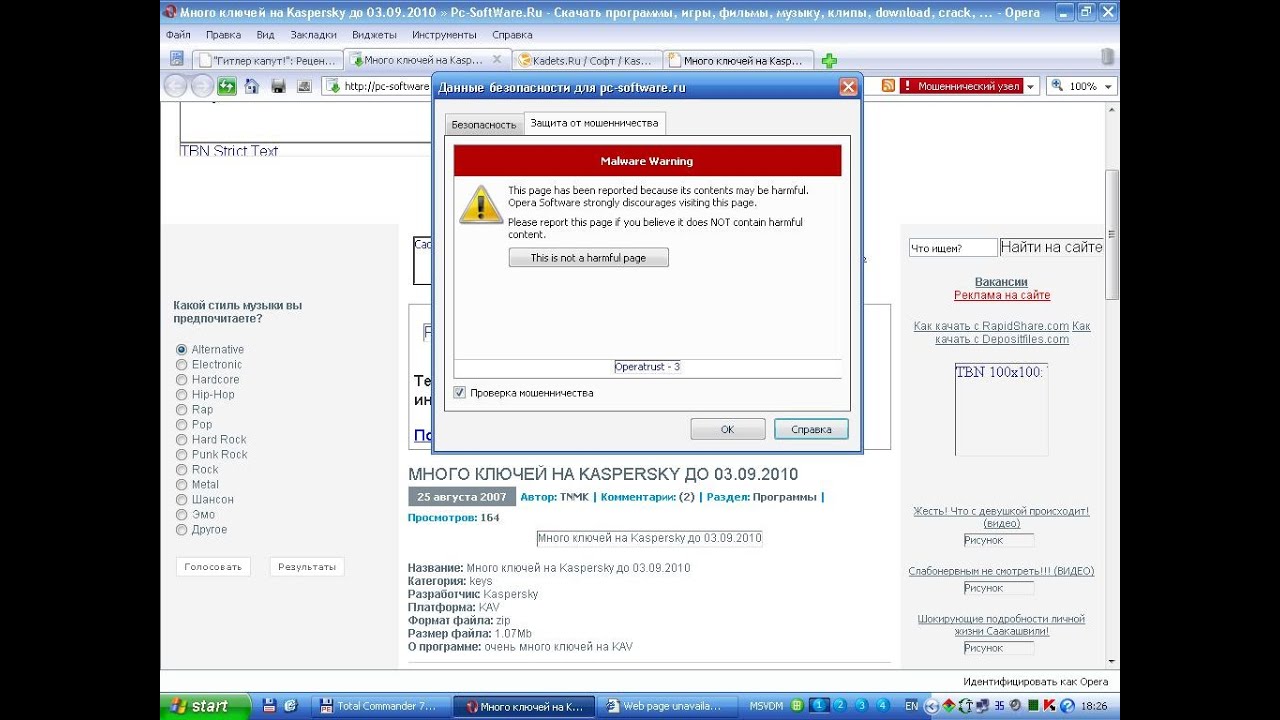Open the closed tabs trash can icon

(1107, 57)
